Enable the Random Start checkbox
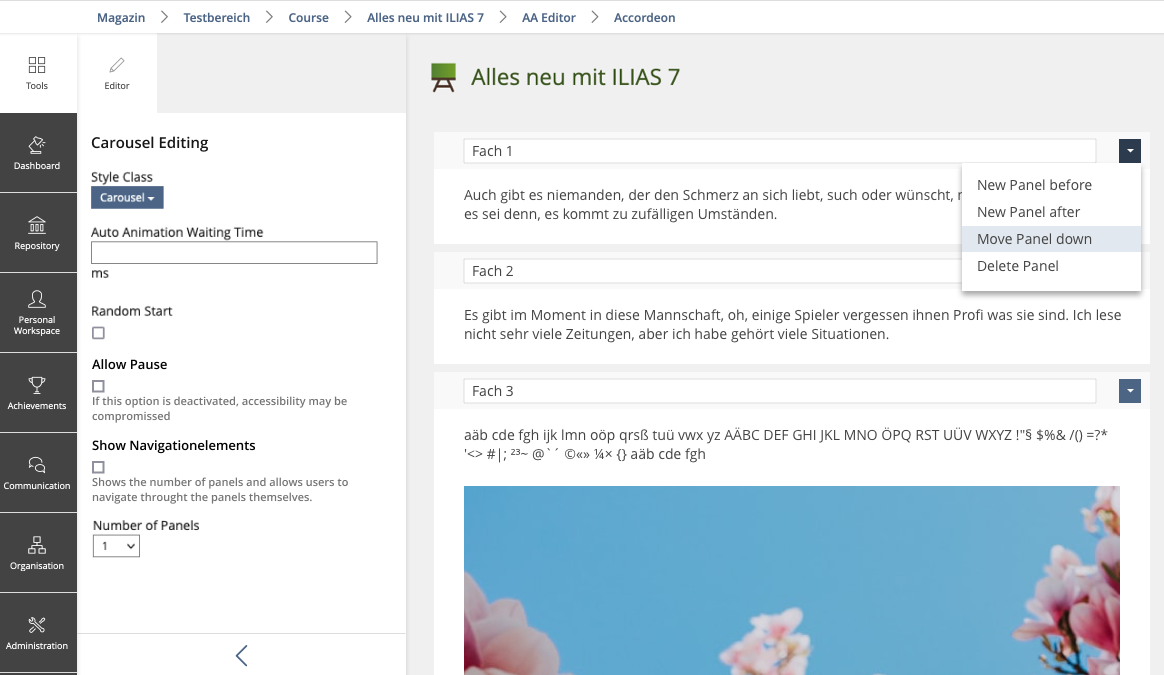 coord(98,333)
